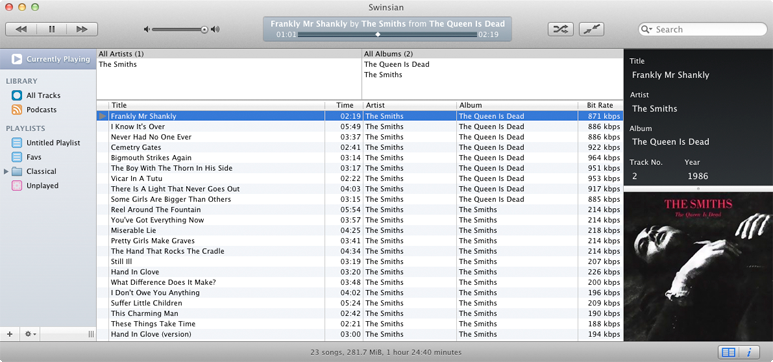Screen dimensions: 773x362
Task: Open the gear actions dropdown menu
Action: (x=31, y=334)
